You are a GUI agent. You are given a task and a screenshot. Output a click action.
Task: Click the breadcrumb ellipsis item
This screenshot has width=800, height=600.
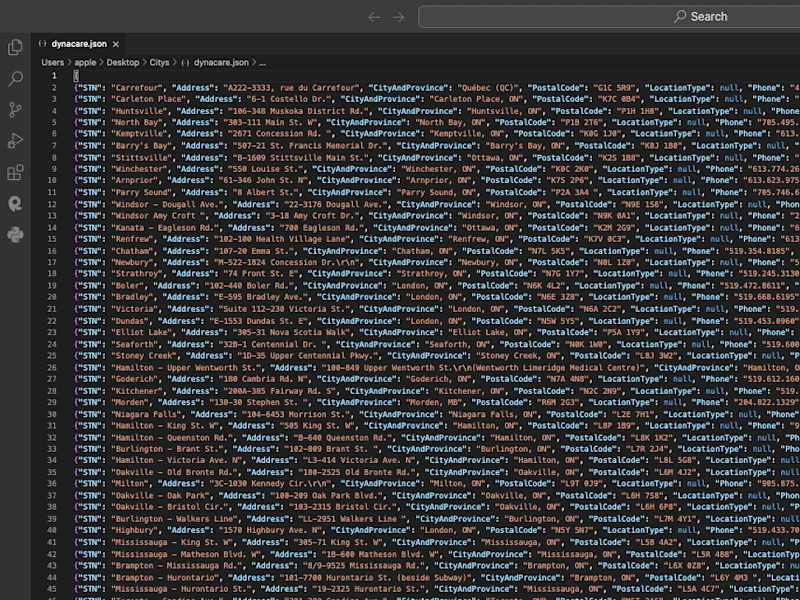point(262,63)
